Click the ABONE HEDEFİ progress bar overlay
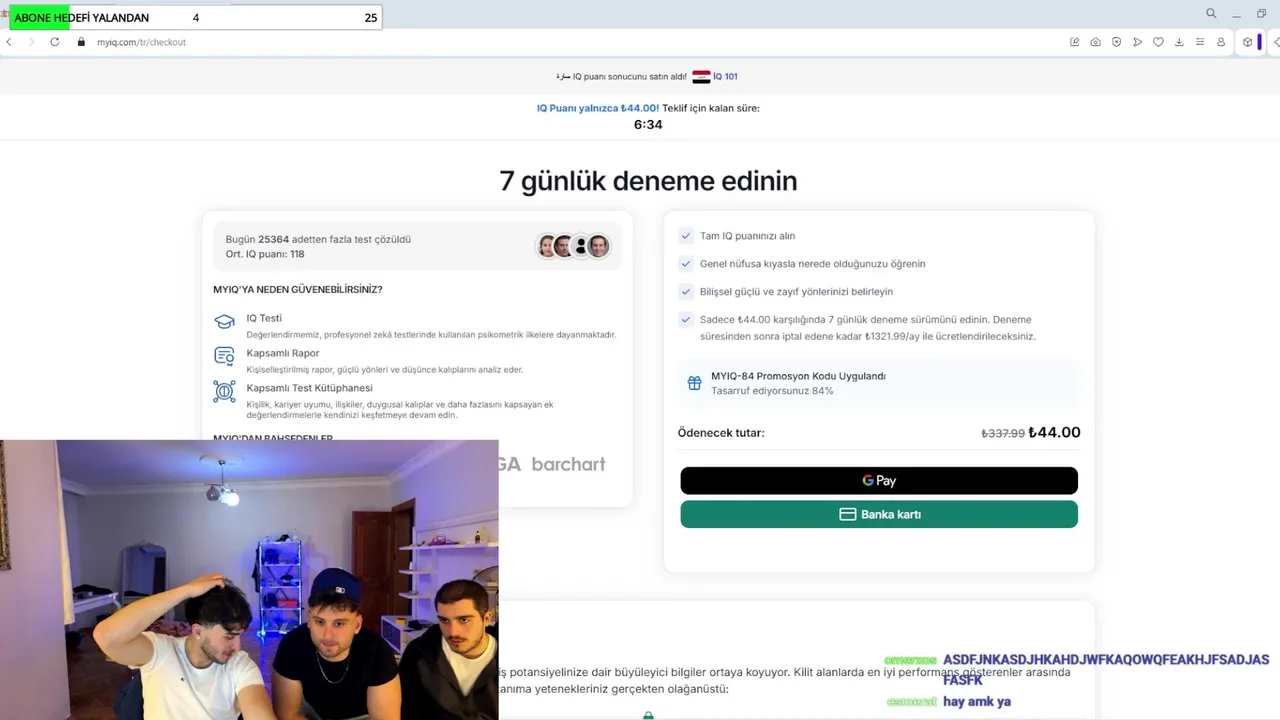This screenshot has height=720, width=1280. click(x=195, y=17)
